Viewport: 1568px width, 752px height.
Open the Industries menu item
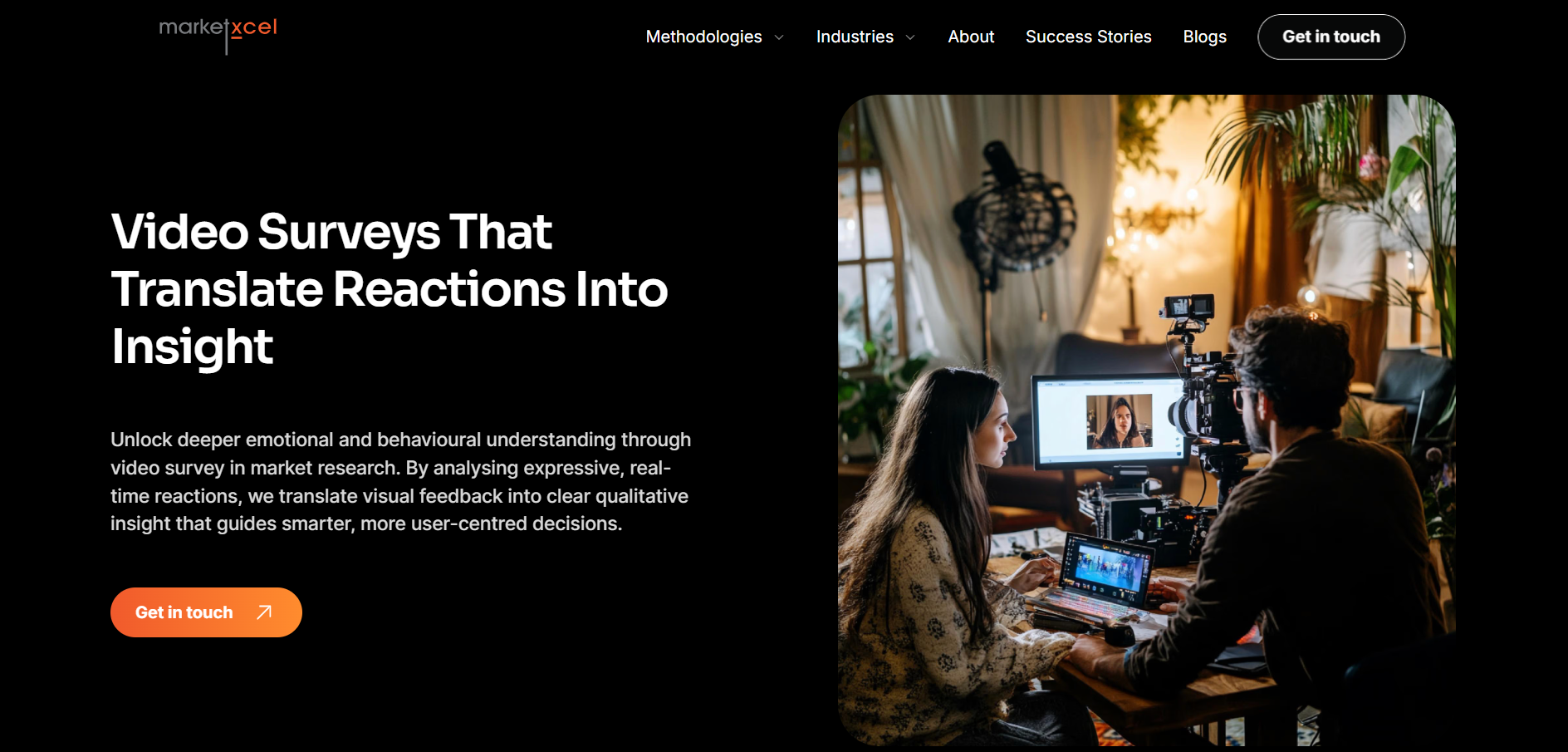(x=855, y=37)
